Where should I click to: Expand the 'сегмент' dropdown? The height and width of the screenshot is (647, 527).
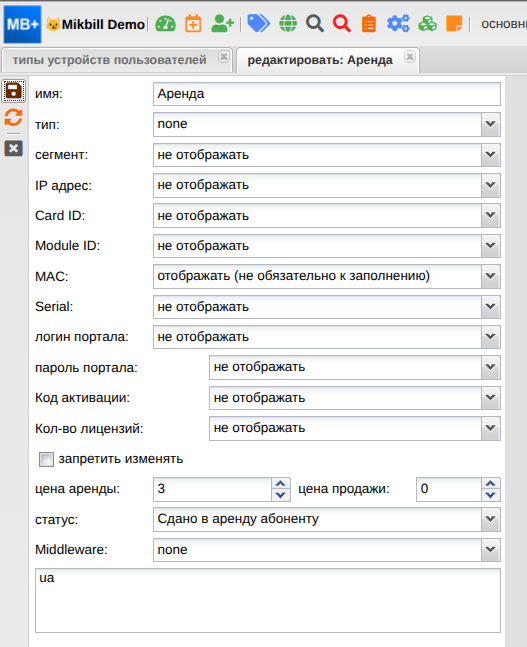click(490, 155)
